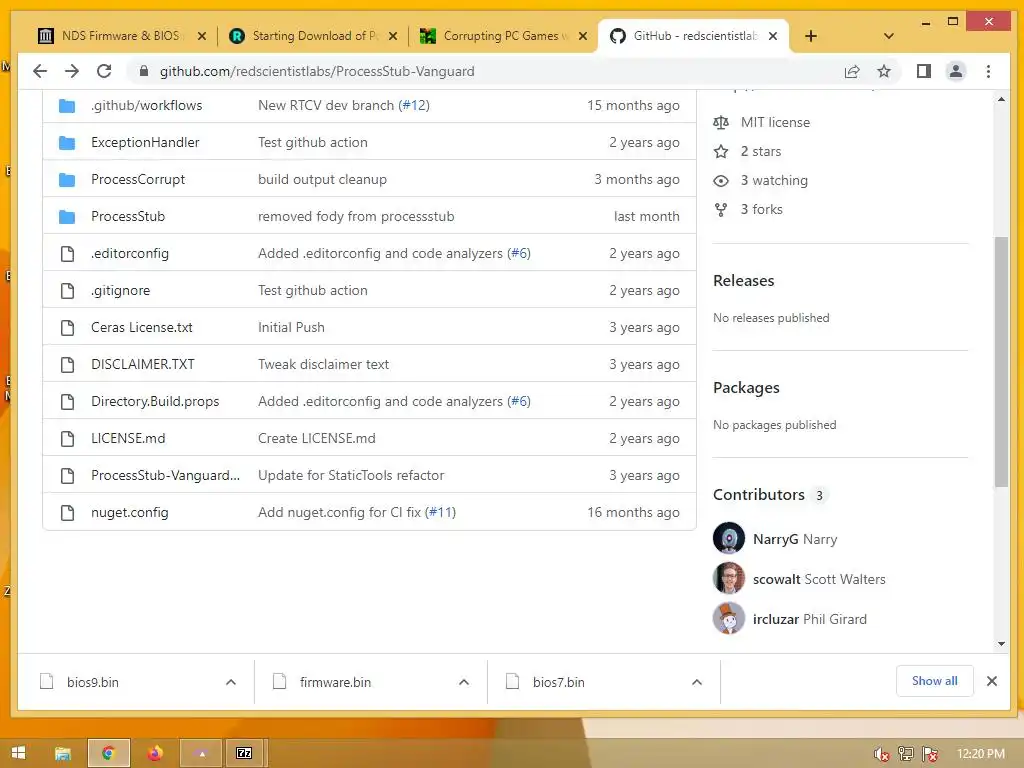Go forward to the next page
Image resolution: width=1024 pixels, height=768 pixels.
coord(72,71)
